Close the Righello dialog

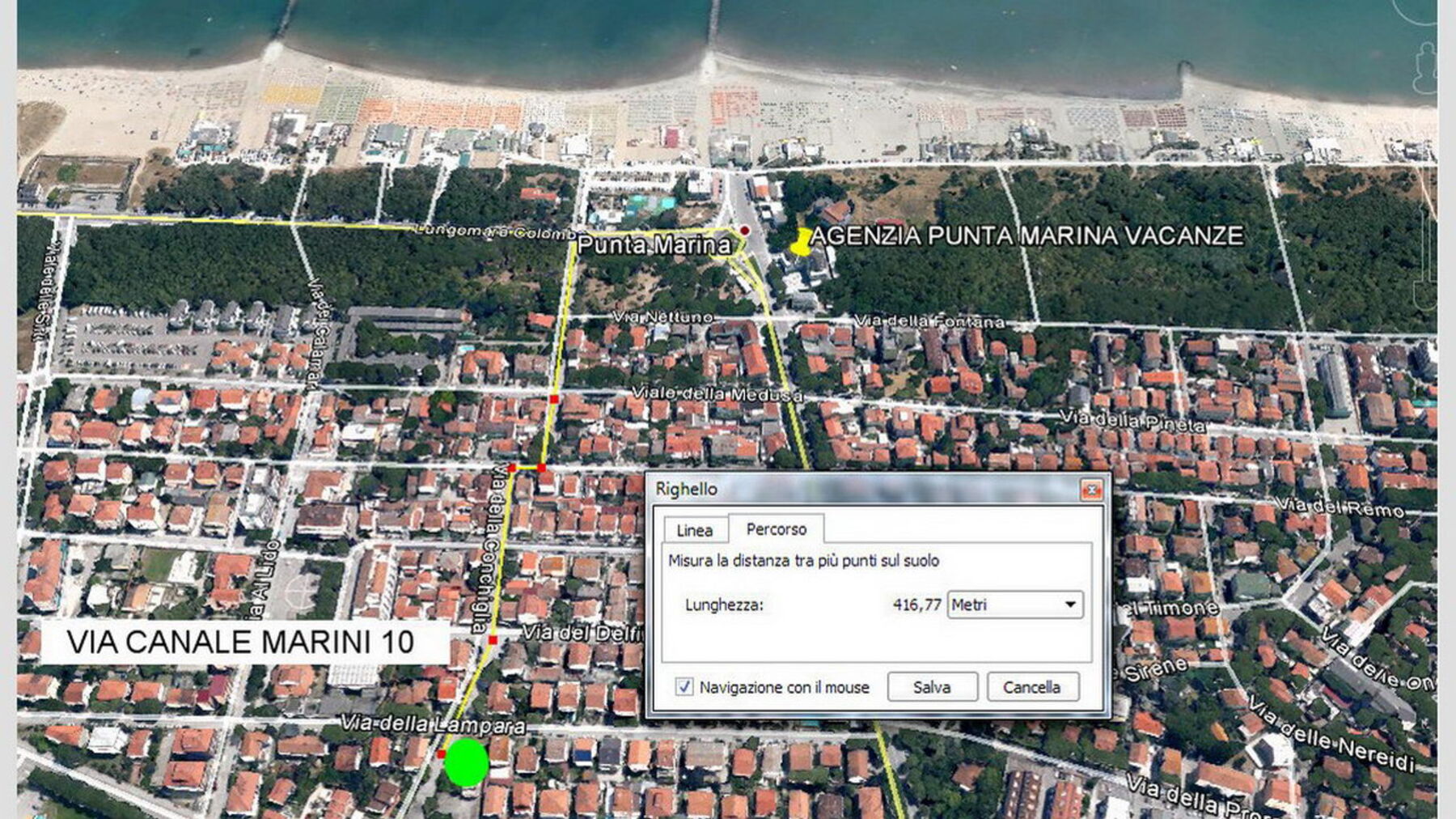tap(1091, 490)
